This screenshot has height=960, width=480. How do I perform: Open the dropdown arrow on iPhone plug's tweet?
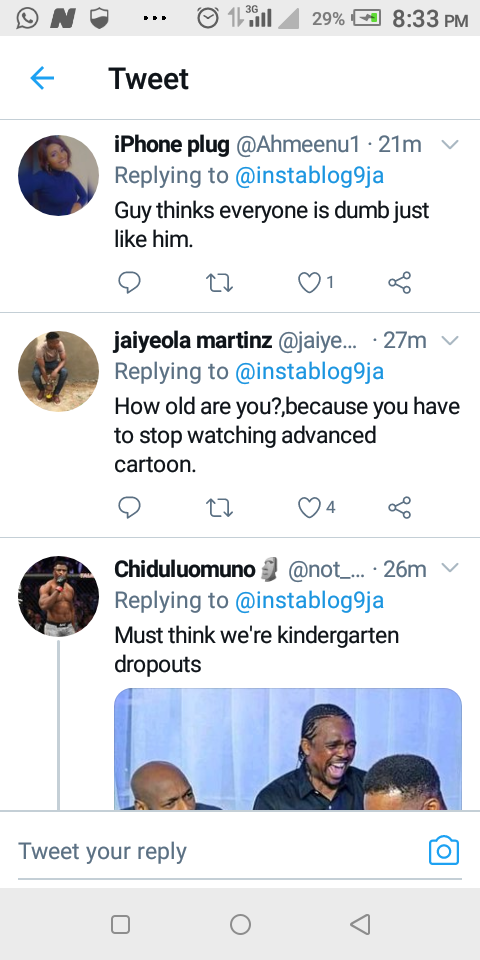pos(450,144)
